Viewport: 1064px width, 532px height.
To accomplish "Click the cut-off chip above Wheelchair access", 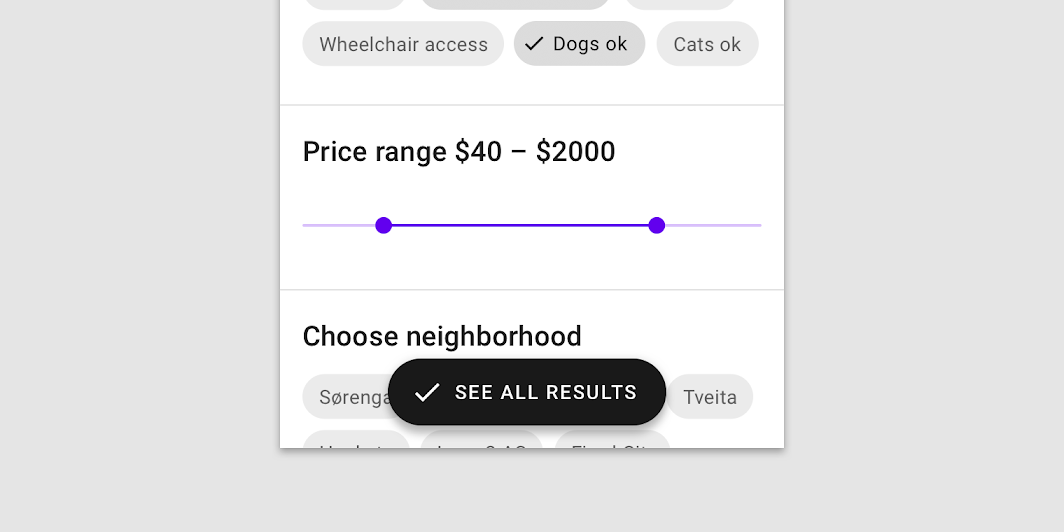I will [354, 4].
